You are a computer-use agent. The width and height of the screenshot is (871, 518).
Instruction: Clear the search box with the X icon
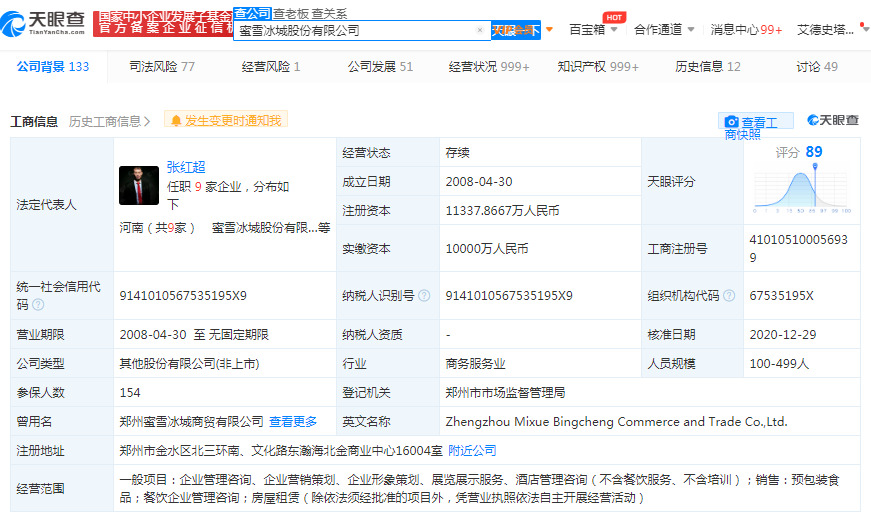pyautogui.click(x=480, y=30)
